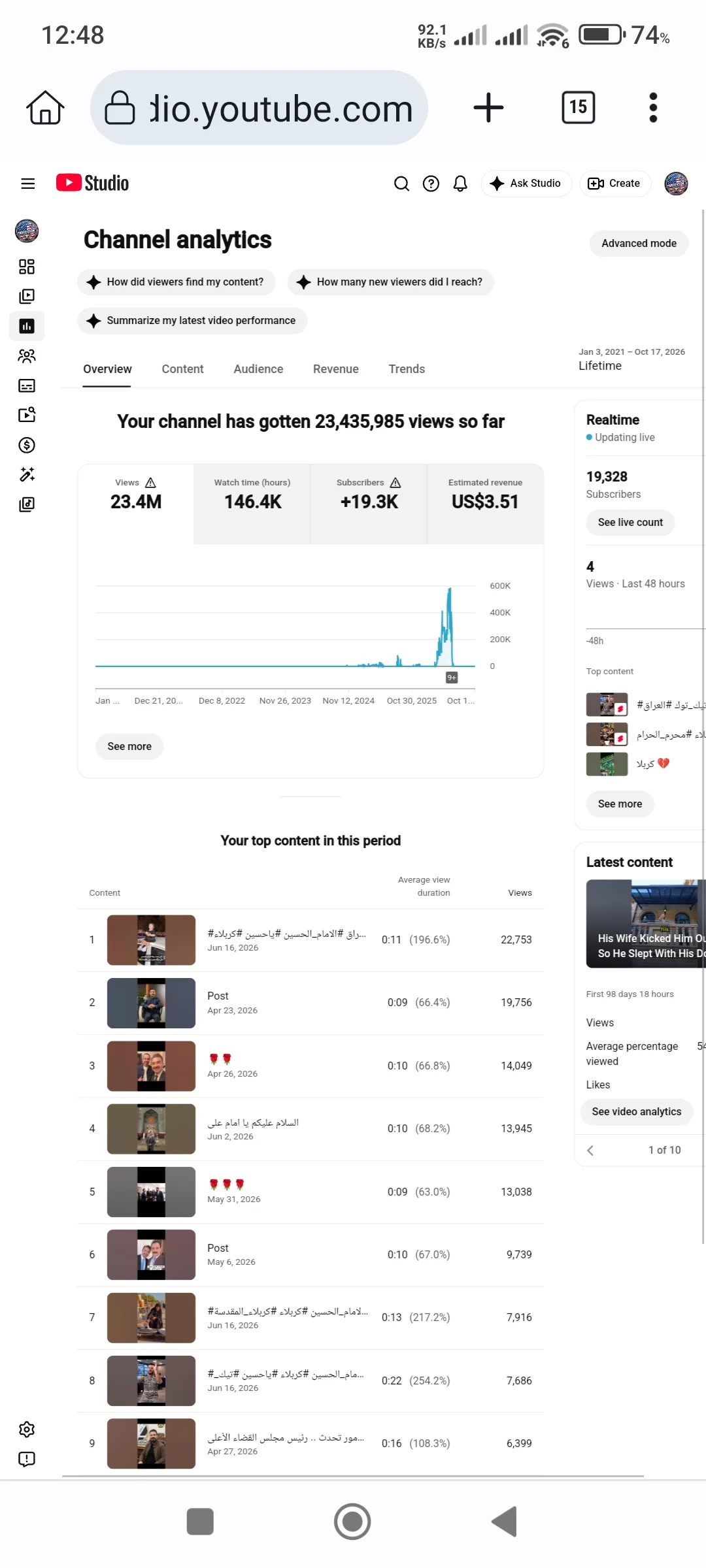
Task: Open the tab switcher showing 15 tabs
Action: (x=578, y=107)
